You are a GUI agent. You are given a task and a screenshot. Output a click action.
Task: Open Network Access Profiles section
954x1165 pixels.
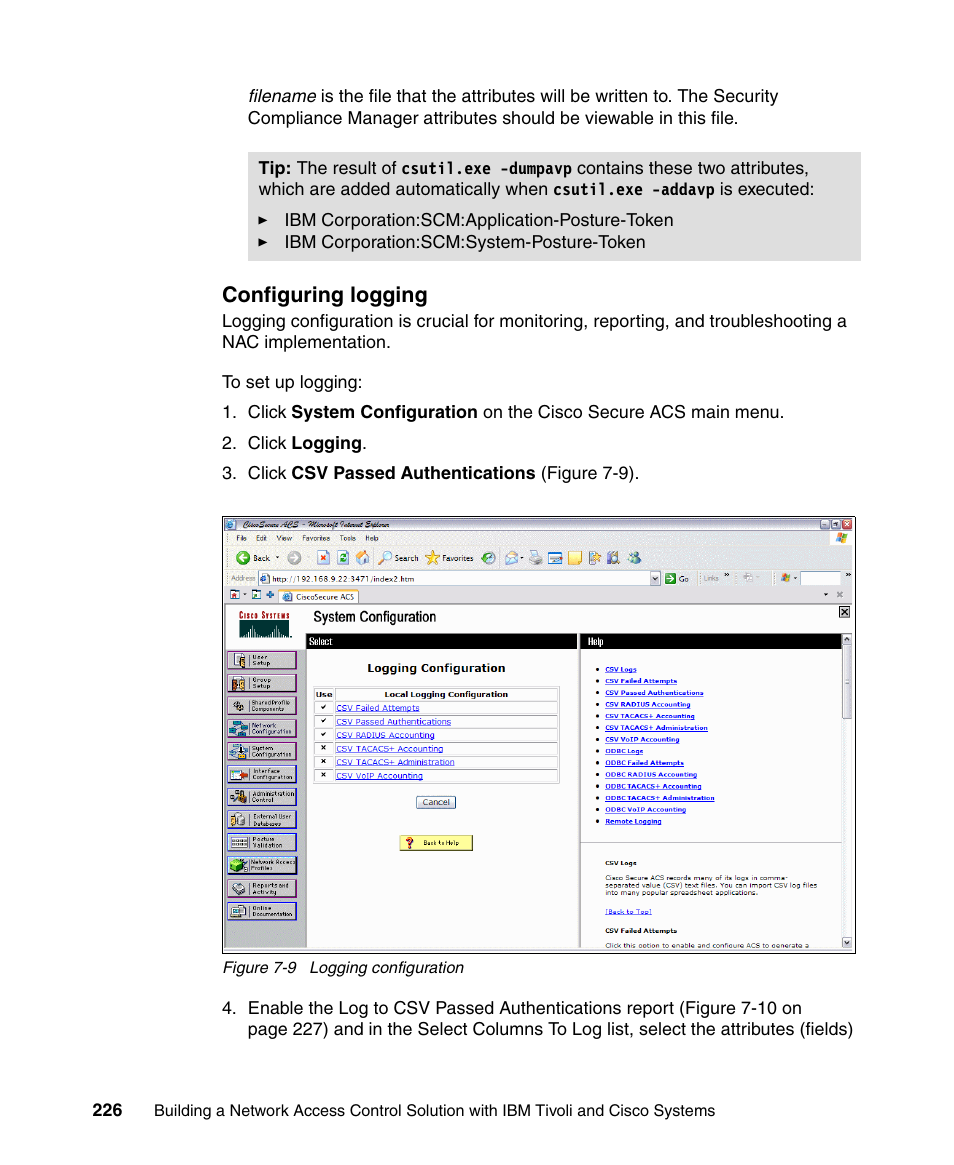click(x=262, y=865)
